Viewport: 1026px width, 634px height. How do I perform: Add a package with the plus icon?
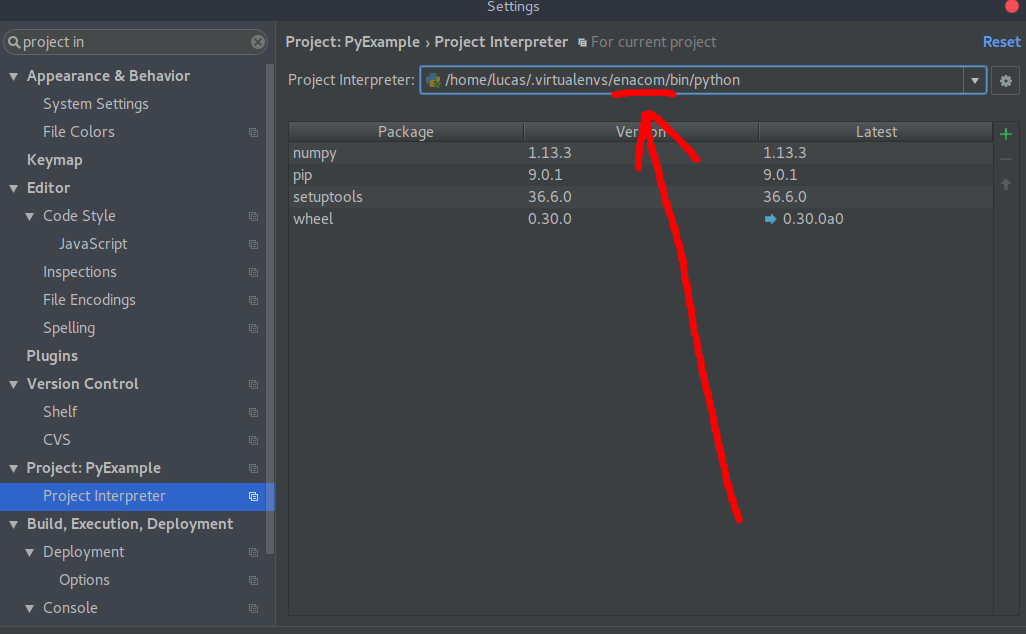(1006, 134)
